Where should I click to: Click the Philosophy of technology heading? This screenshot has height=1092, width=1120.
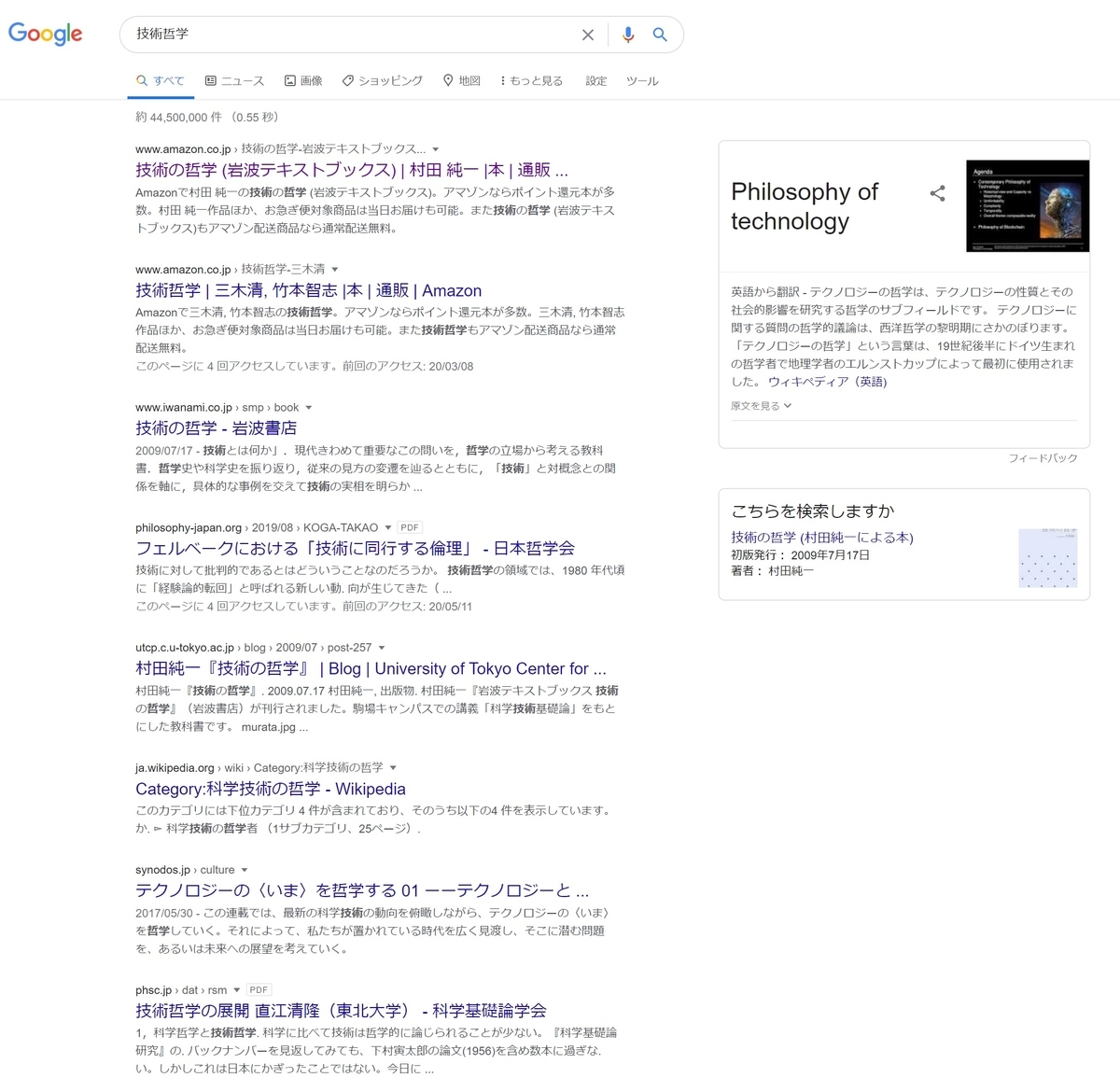[805, 206]
